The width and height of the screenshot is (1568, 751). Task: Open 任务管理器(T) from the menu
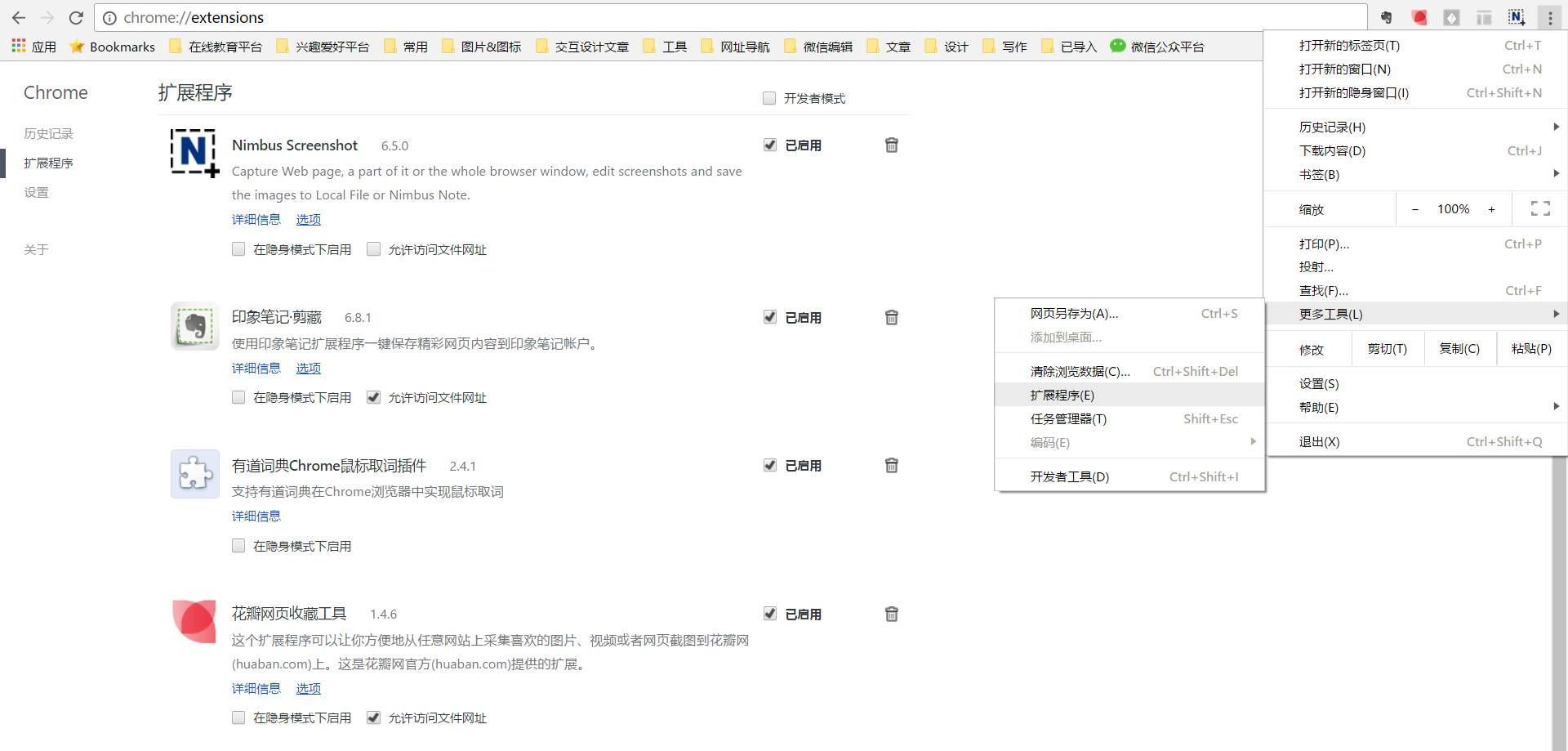tap(1067, 418)
